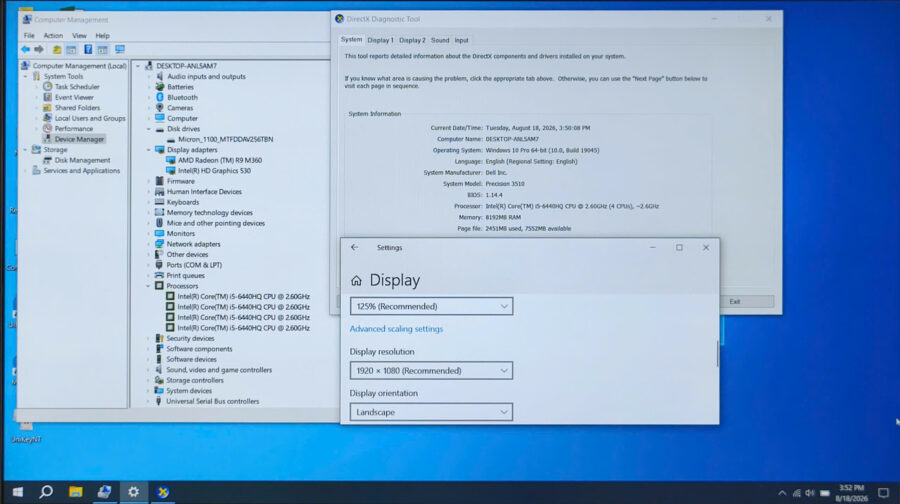Click the Security devices category icon

[x=159, y=339]
